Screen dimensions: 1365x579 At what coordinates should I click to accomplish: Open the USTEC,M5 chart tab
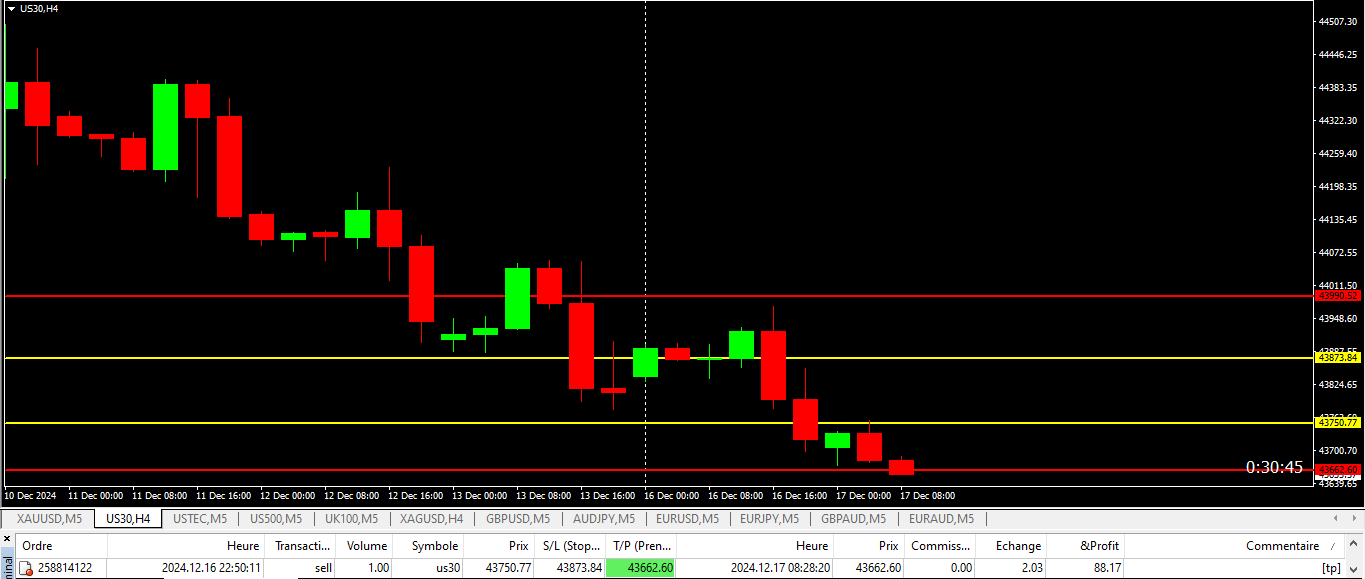click(x=200, y=518)
